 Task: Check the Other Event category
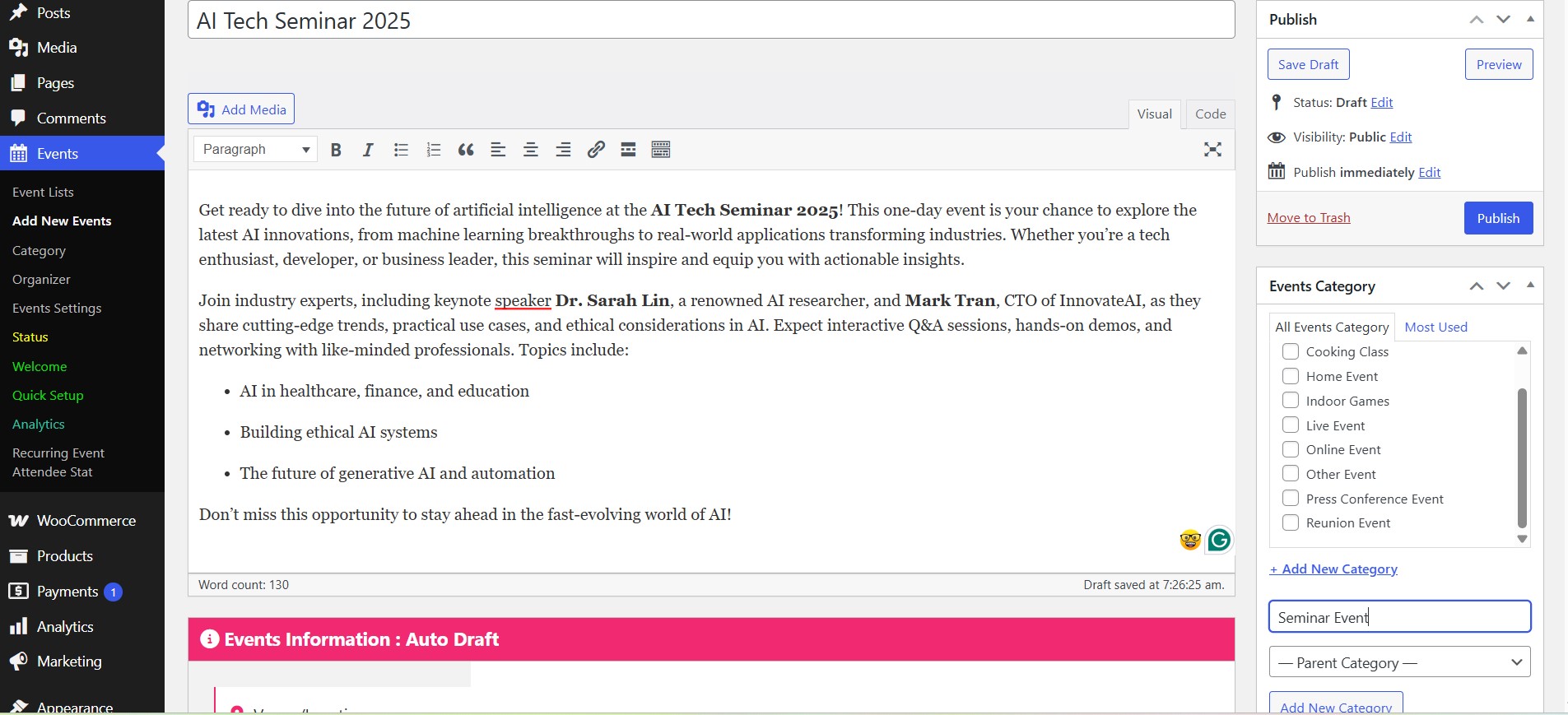point(1291,474)
